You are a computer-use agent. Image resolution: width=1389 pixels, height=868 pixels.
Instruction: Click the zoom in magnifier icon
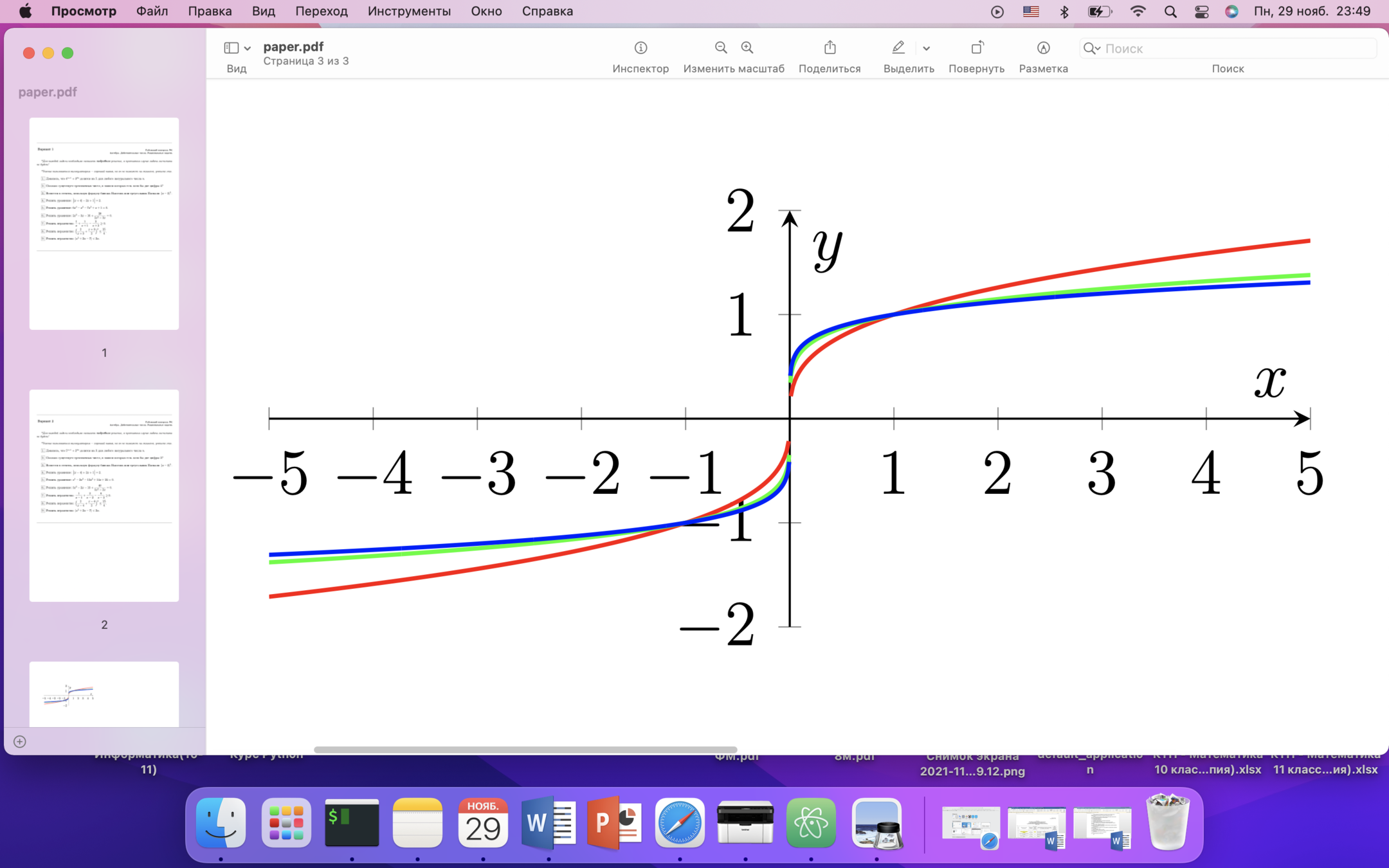coord(747,48)
